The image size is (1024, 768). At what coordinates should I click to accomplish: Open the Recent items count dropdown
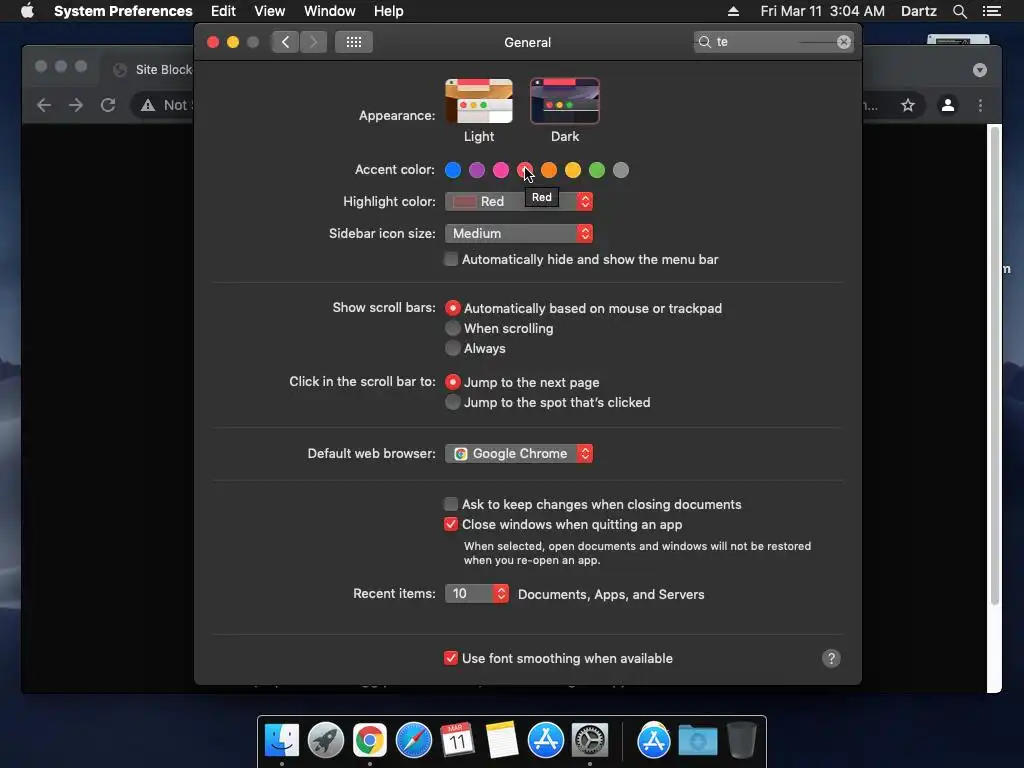pyautogui.click(x=477, y=594)
